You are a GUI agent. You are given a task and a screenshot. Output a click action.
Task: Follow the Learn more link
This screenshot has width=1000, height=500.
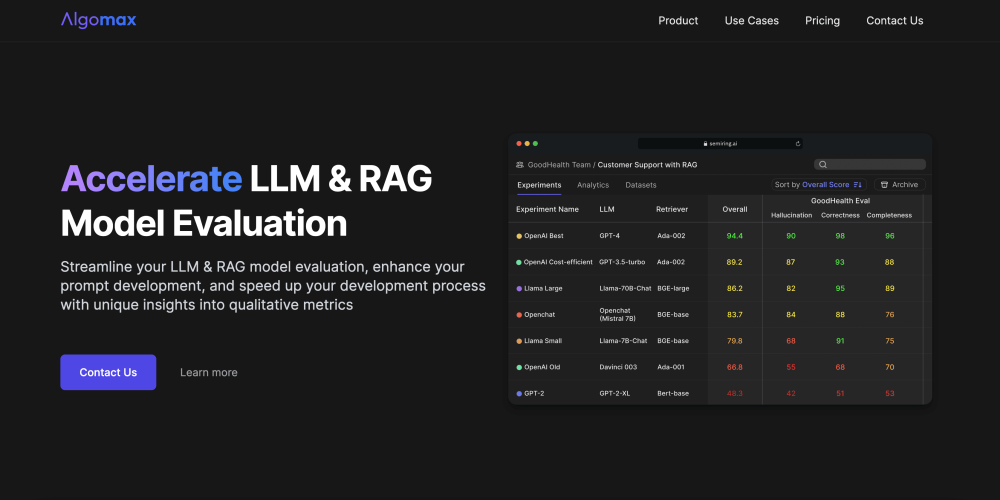click(209, 373)
